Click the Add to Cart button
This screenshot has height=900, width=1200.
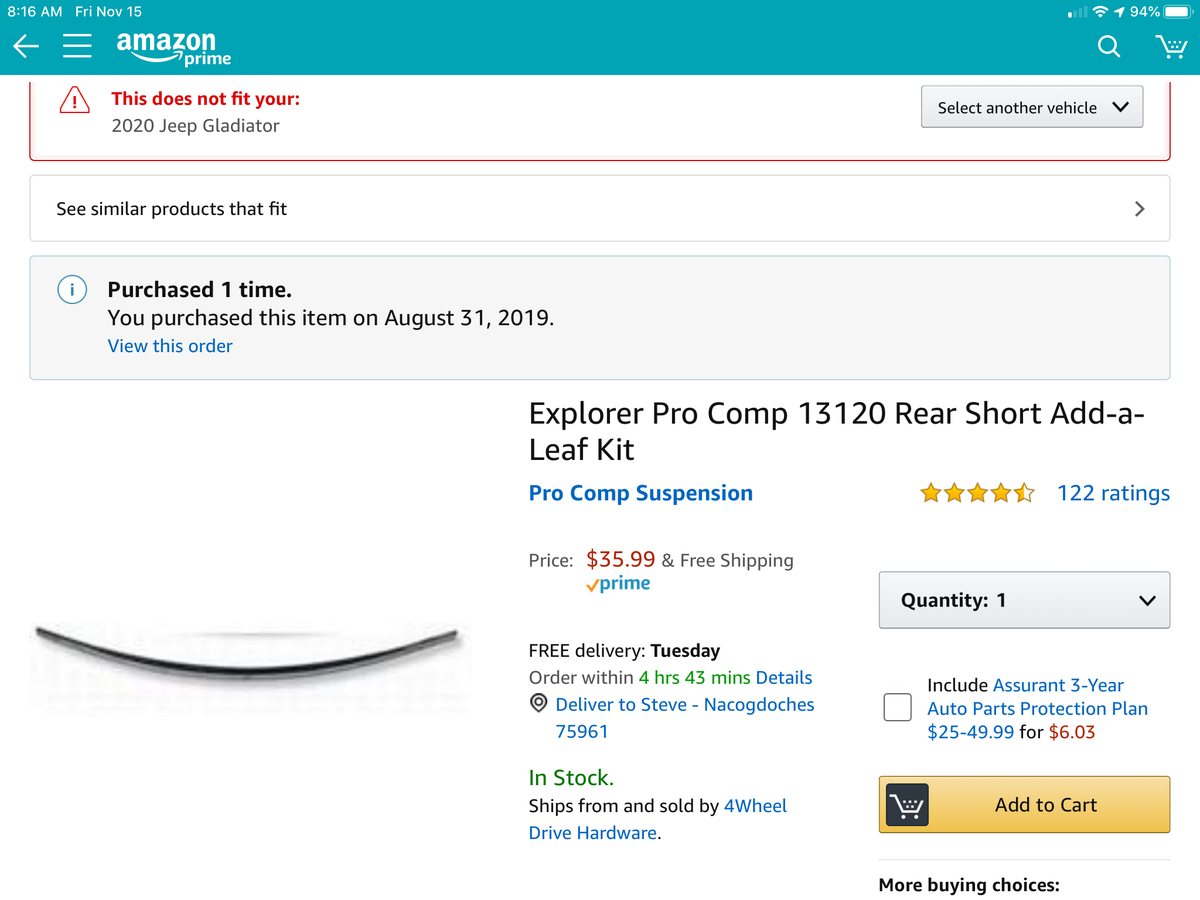(1024, 805)
